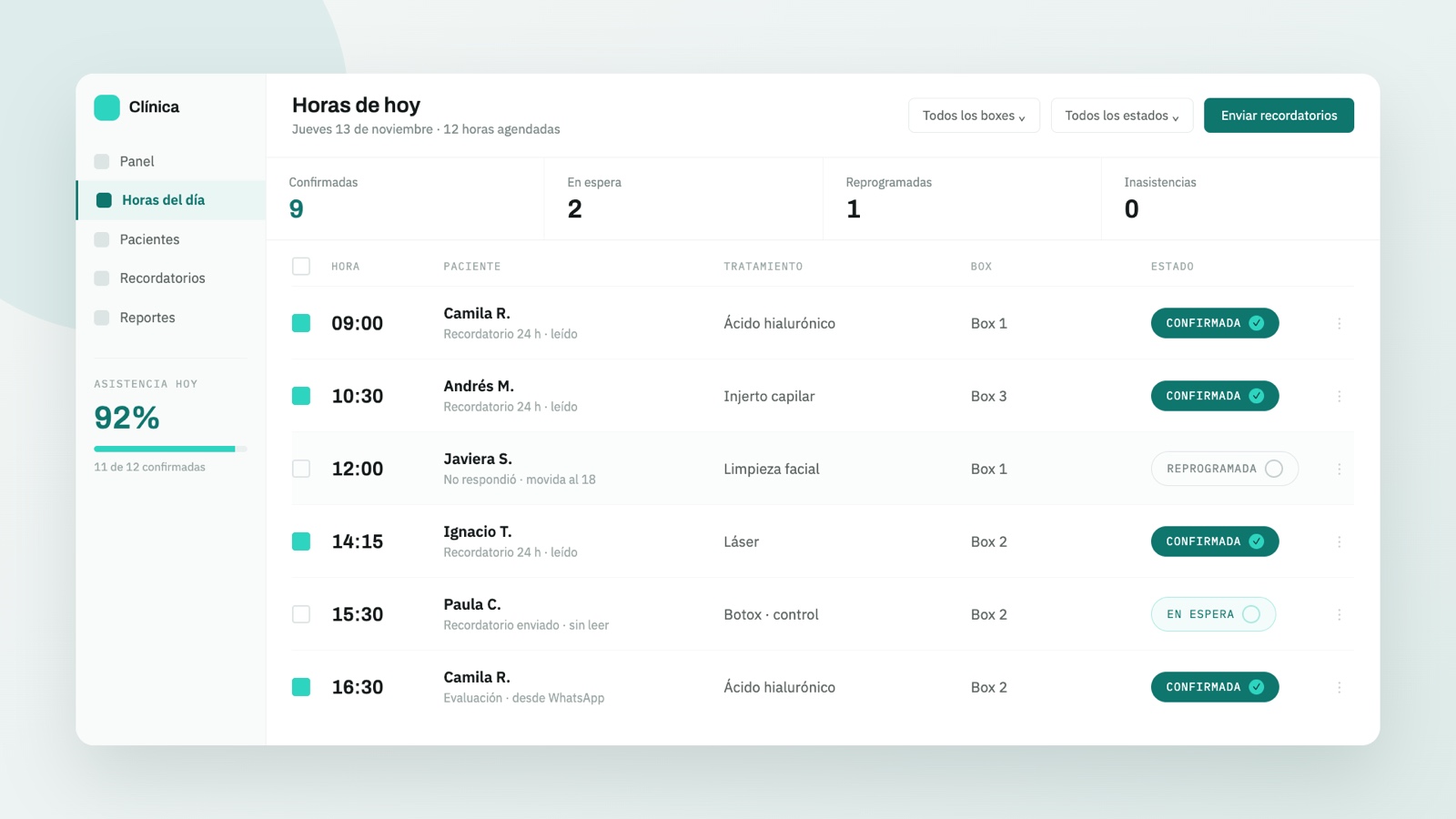Viewport: 1456px width, 819px height.
Task: Click CONFIRMADA badge for Ignacio T.
Action: pyautogui.click(x=1215, y=541)
